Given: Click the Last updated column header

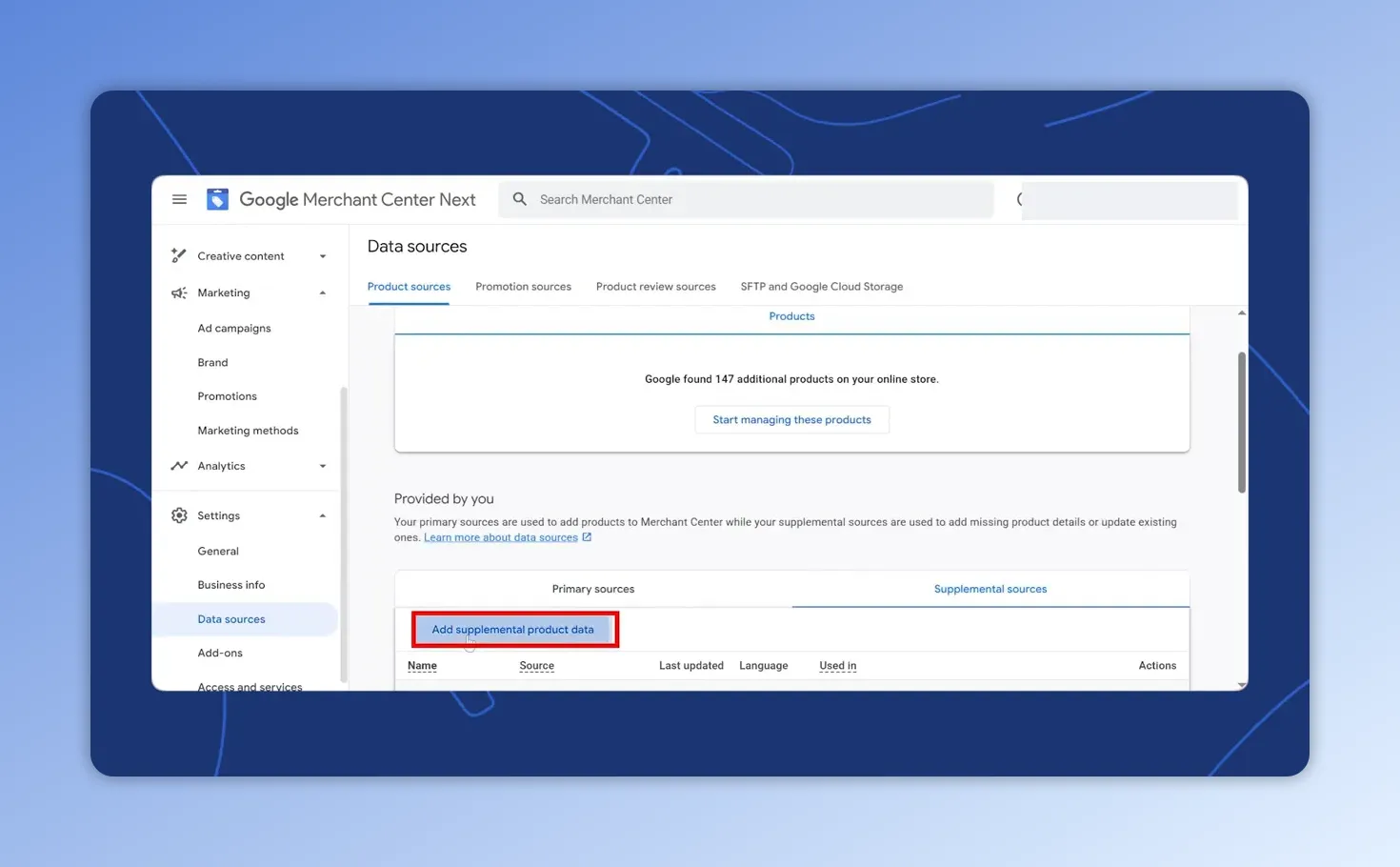Looking at the screenshot, I should coord(691,666).
